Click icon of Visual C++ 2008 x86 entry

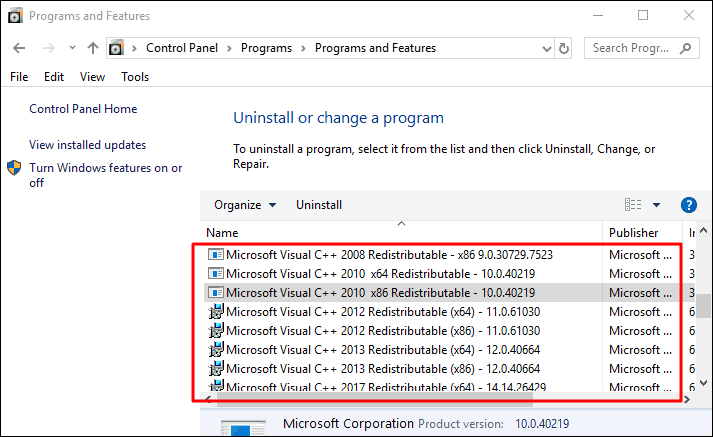coord(216,254)
